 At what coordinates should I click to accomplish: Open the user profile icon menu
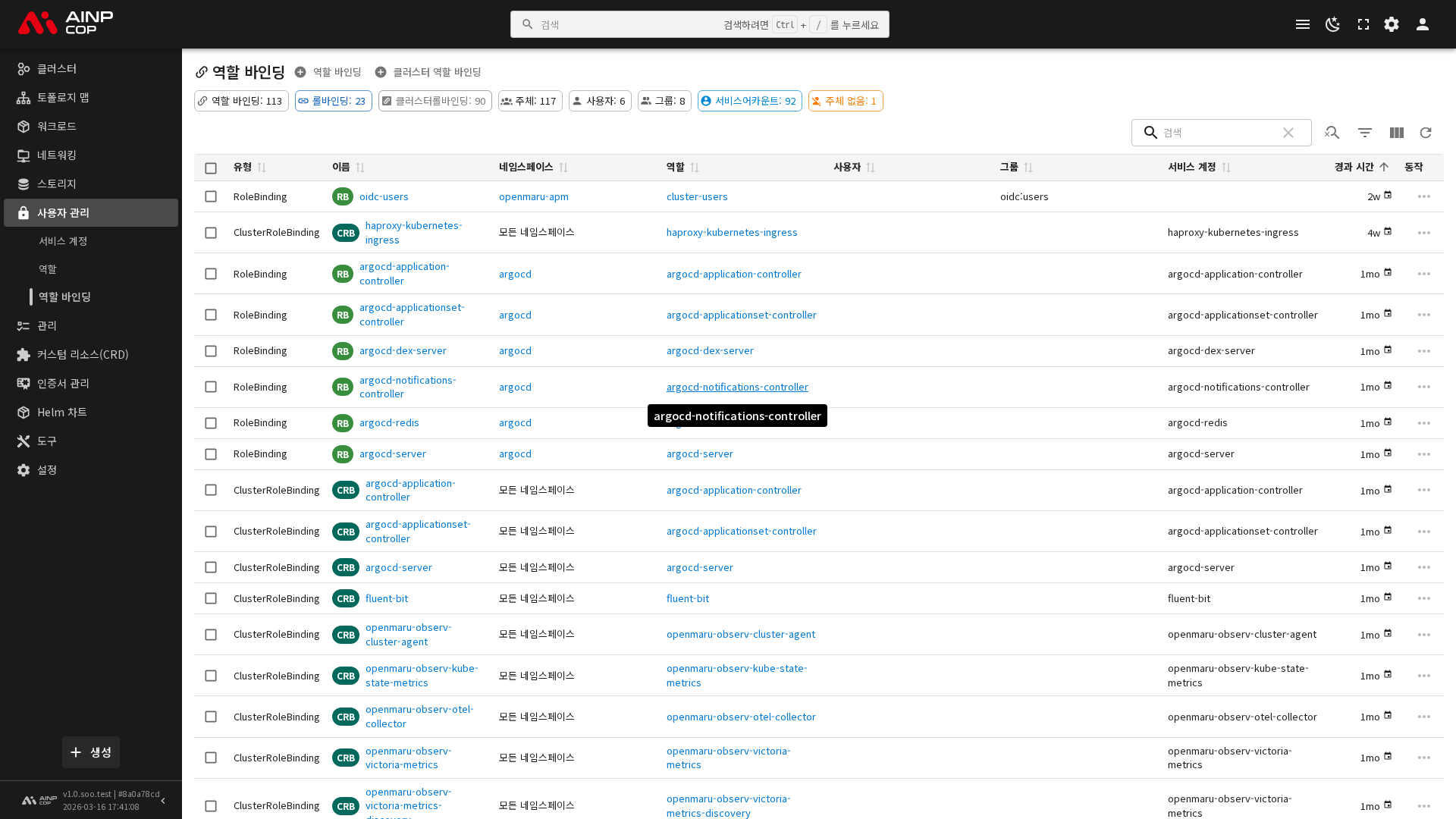1423,24
